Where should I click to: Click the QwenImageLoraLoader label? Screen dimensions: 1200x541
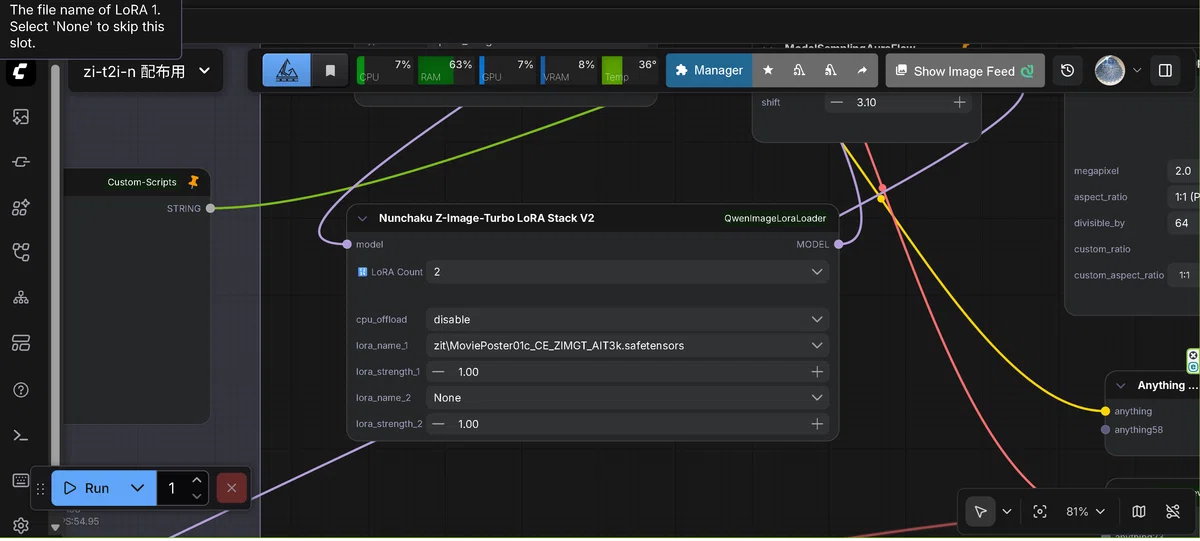(x=775, y=218)
